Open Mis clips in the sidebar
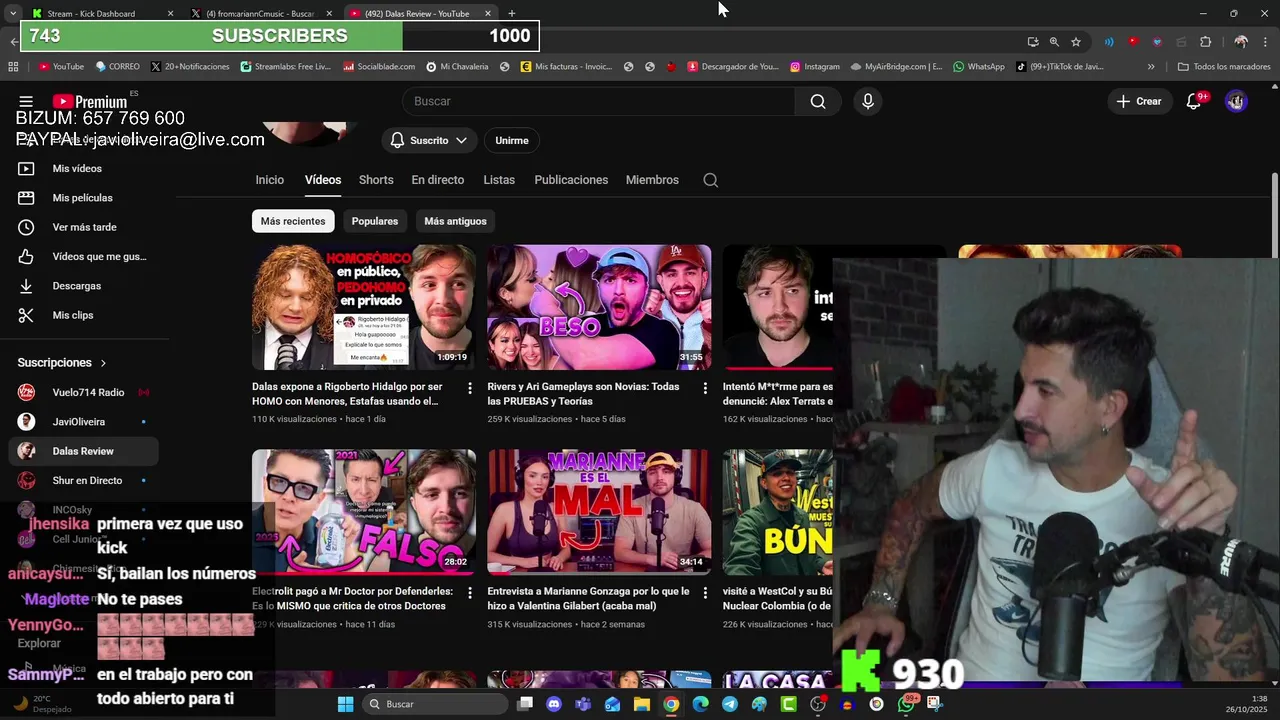This screenshot has width=1280, height=720. point(83,315)
